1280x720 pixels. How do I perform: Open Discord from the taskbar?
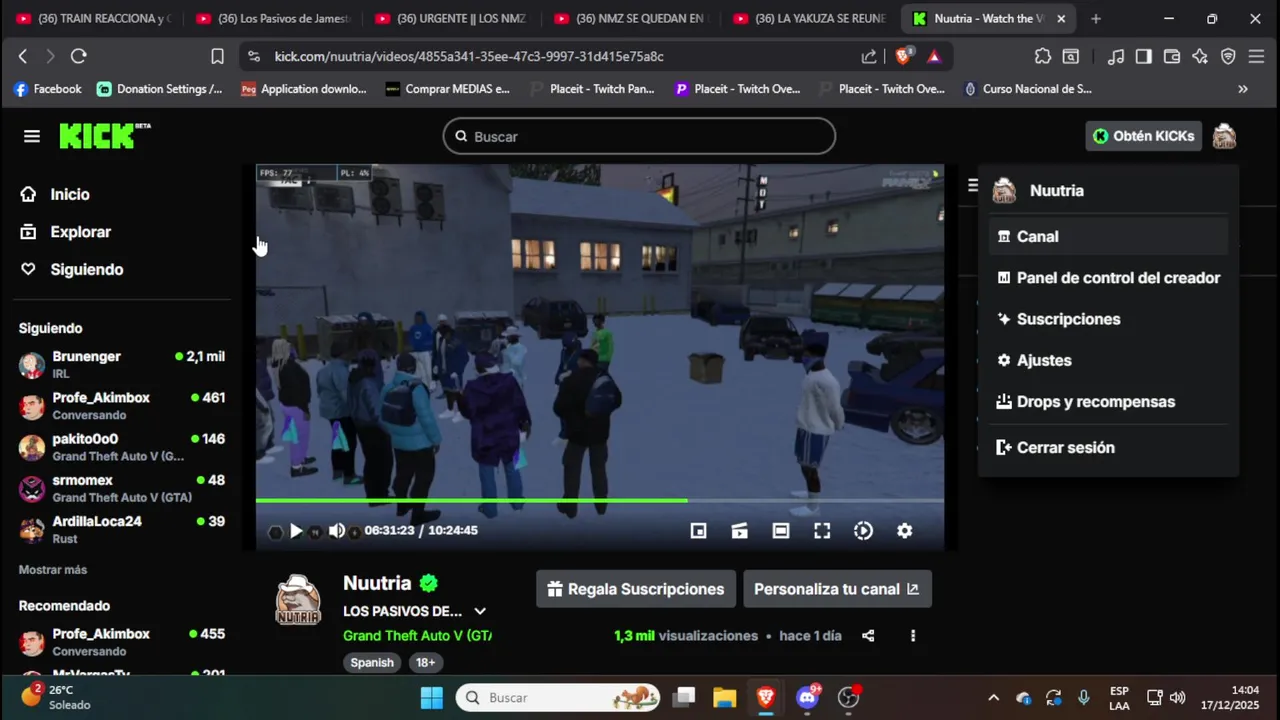(808, 697)
